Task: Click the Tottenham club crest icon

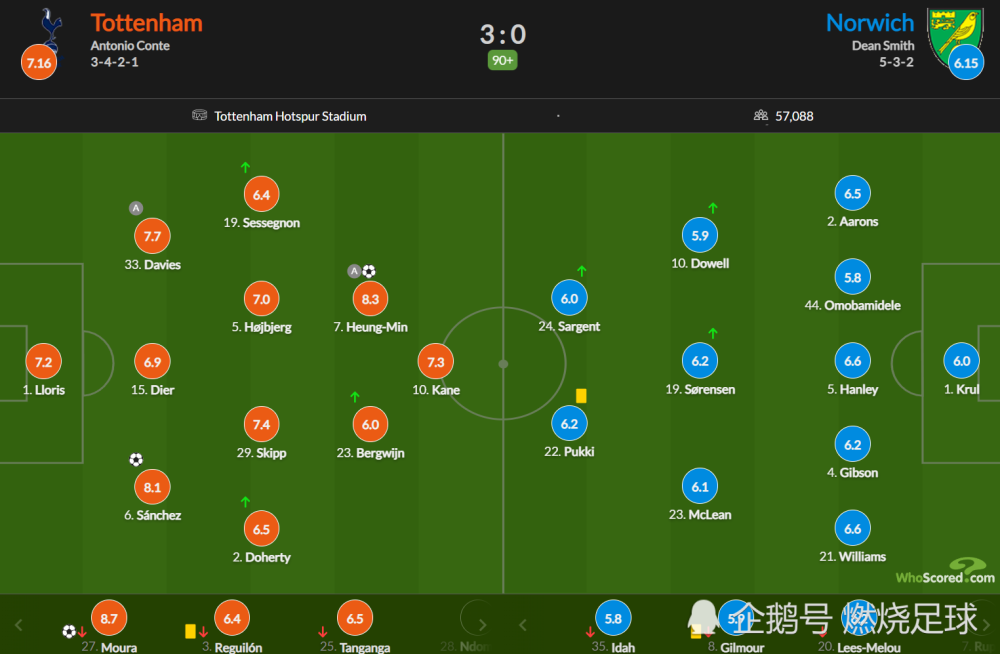Action: 52,32
